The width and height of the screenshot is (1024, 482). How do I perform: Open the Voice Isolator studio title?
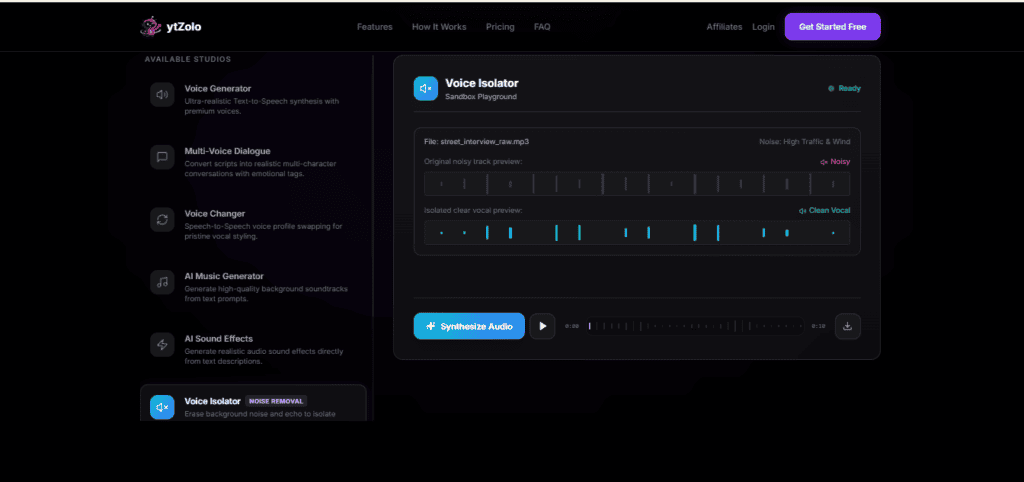(213, 401)
